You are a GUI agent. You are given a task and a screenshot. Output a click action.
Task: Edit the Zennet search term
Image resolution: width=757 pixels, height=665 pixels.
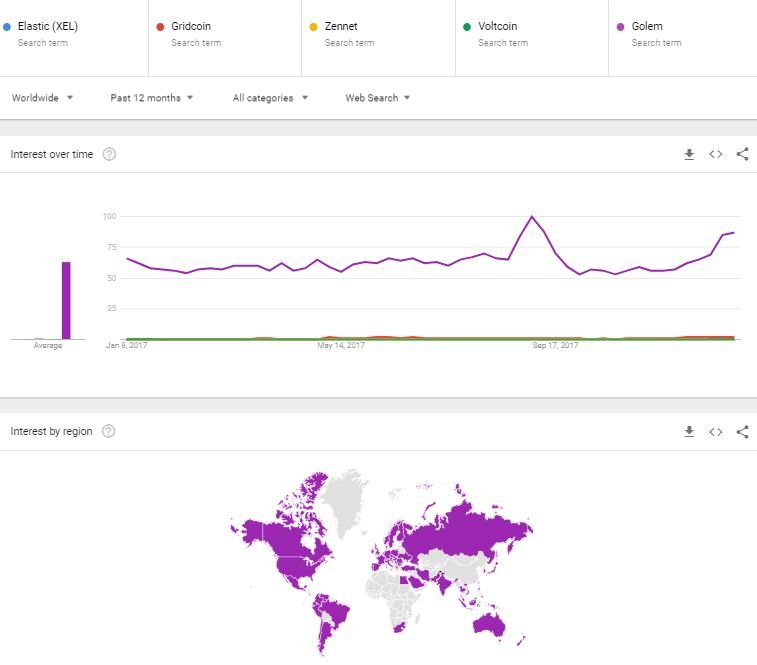pos(341,26)
